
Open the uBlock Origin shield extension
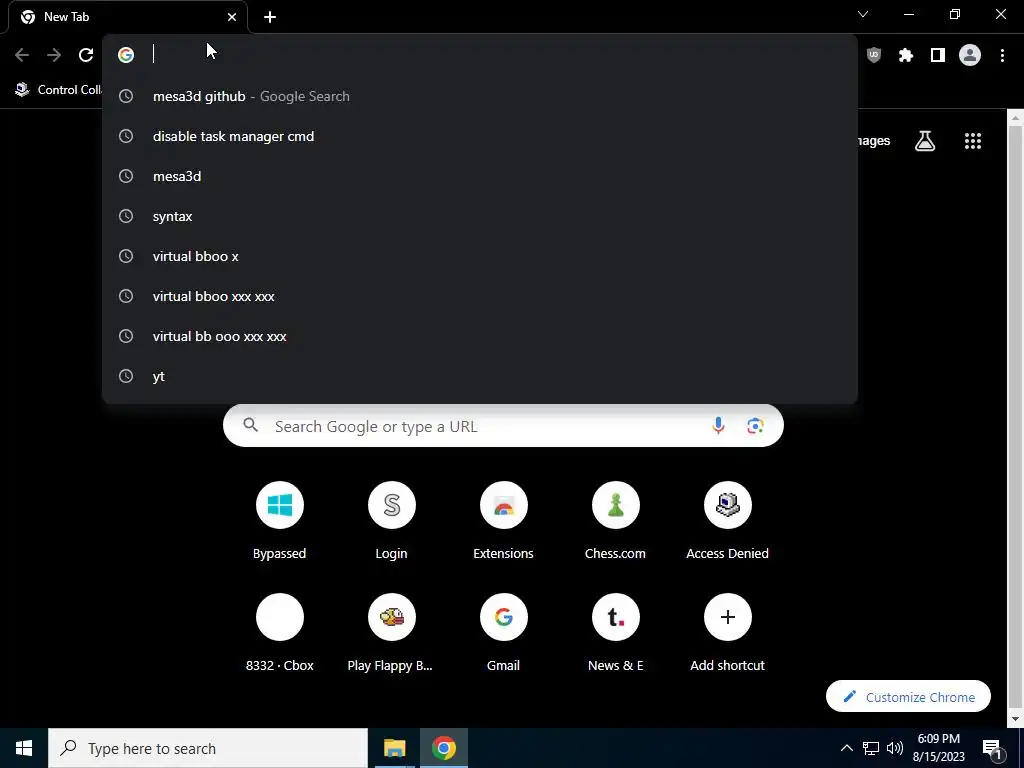pos(874,56)
